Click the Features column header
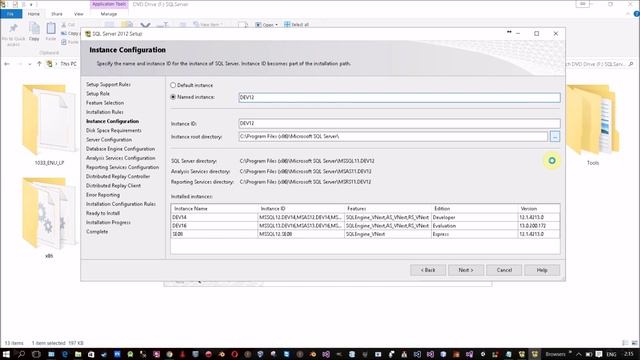The image size is (640, 360). [388, 209]
